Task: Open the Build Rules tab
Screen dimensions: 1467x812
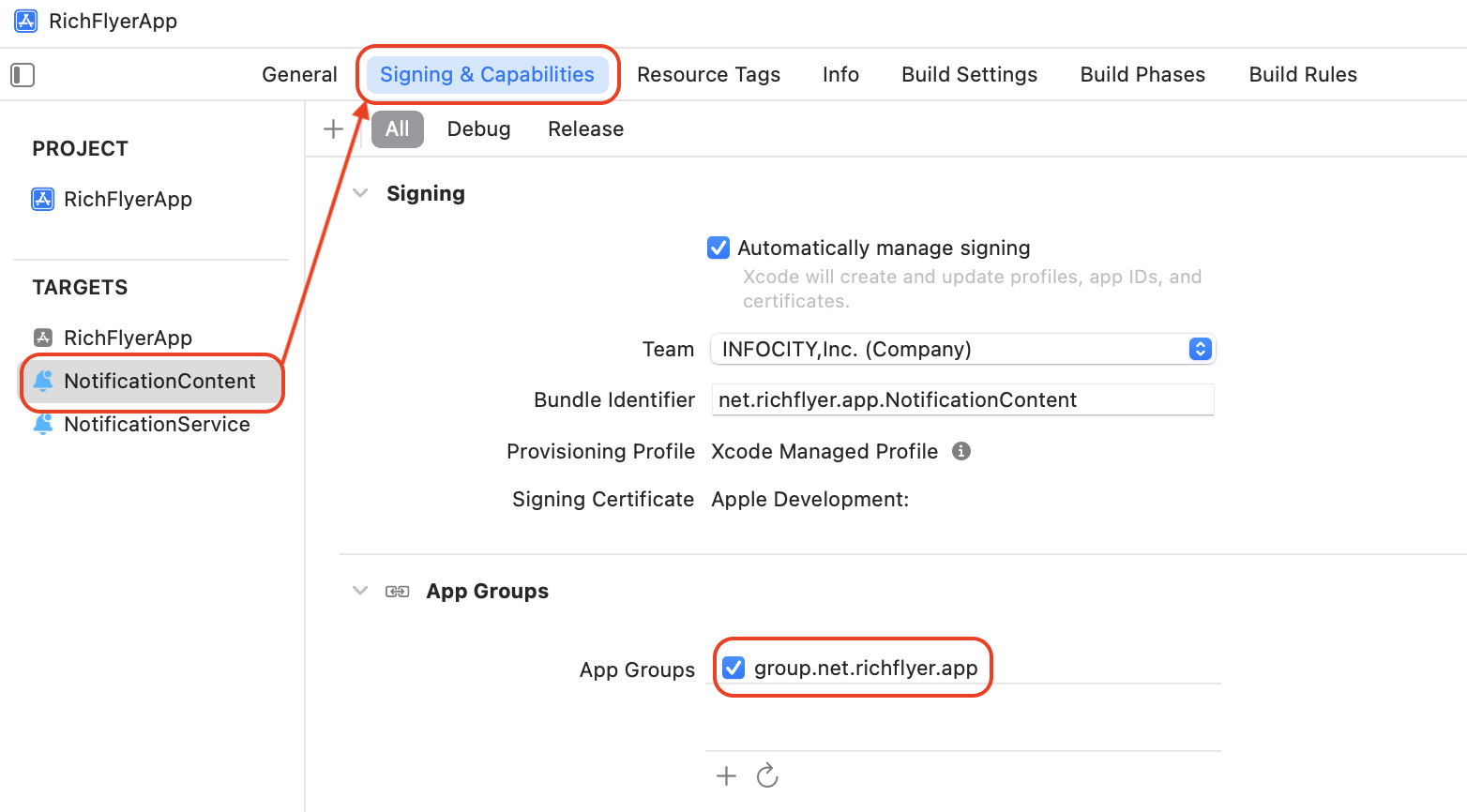Action: (x=1303, y=75)
